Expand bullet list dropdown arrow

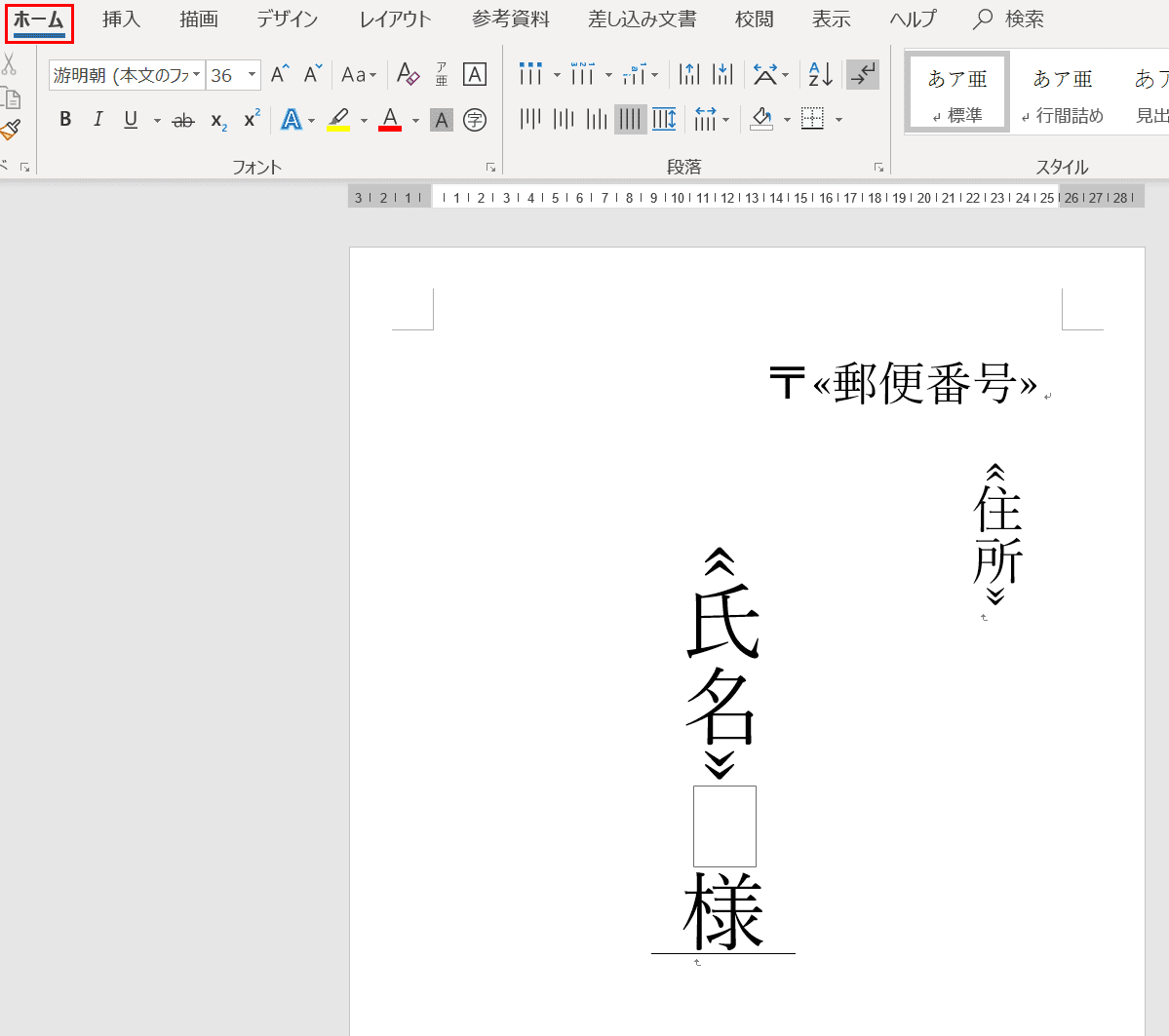coord(556,75)
